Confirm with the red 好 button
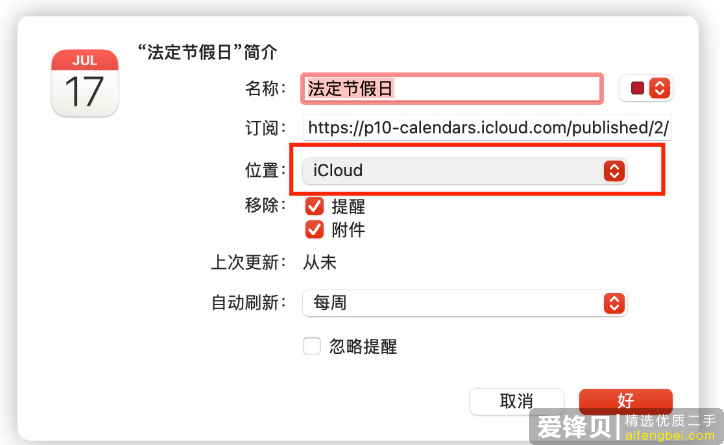The image size is (724, 445). point(625,401)
